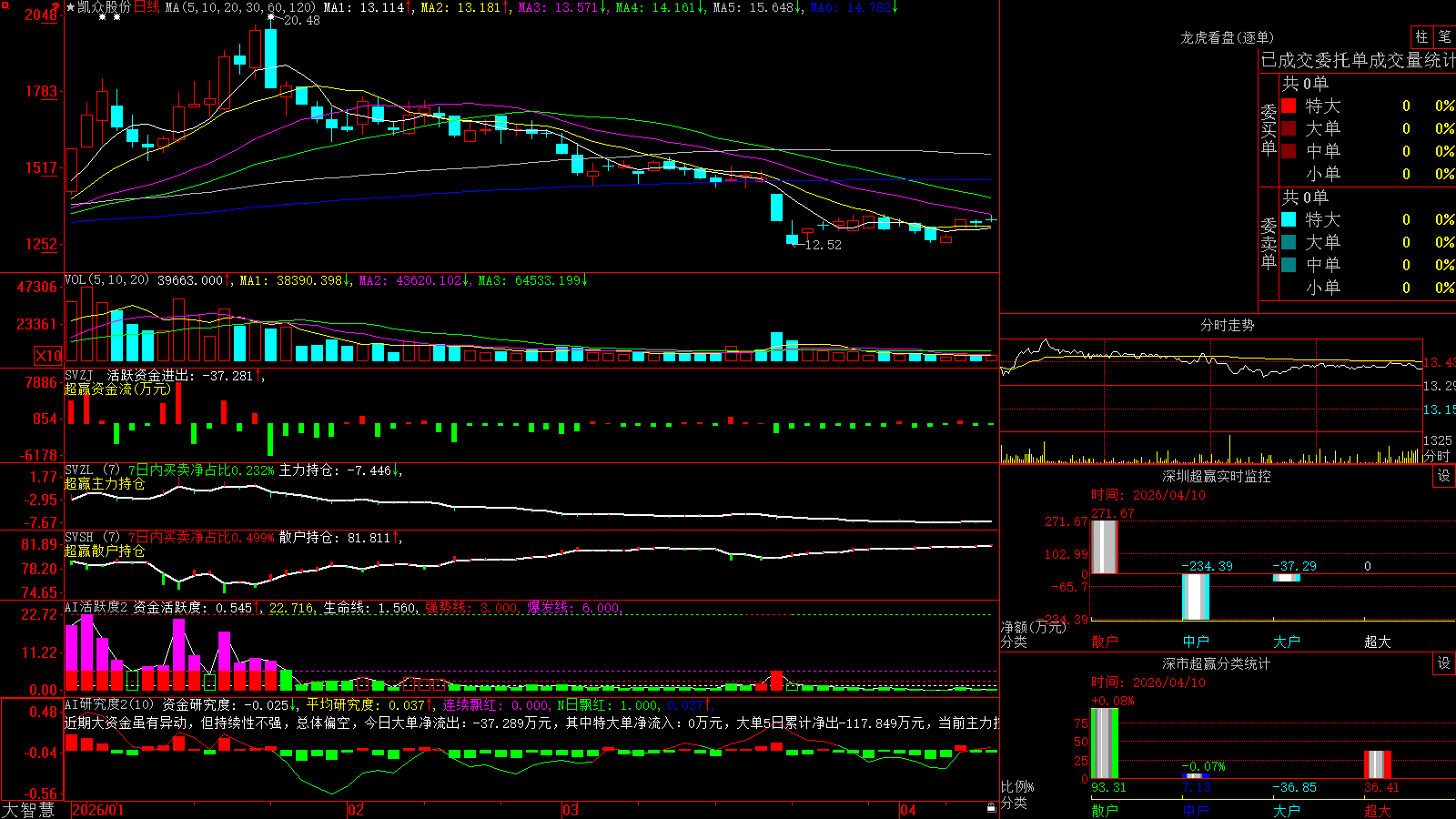This screenshot has width=1456, height=819.
Task: Click the 净额(万元) axis label
Action: click(x=1033, y=627)
